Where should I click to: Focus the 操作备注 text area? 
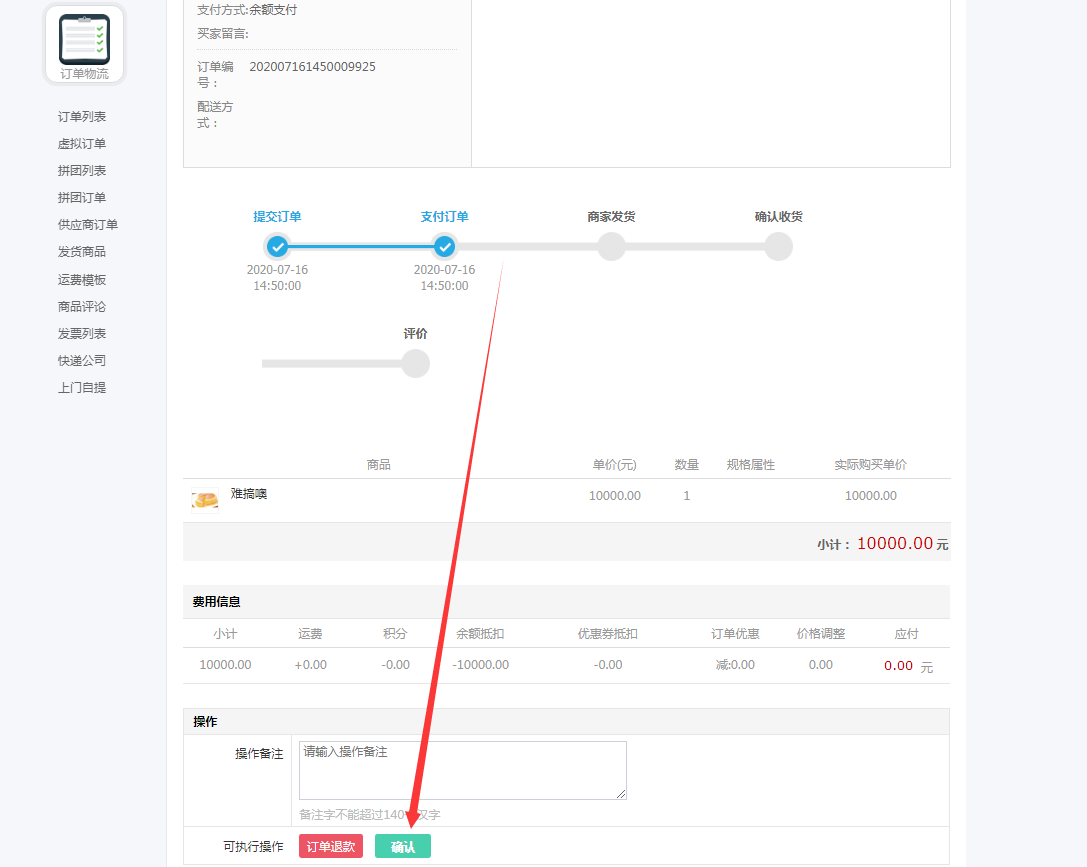click(462, 770)
